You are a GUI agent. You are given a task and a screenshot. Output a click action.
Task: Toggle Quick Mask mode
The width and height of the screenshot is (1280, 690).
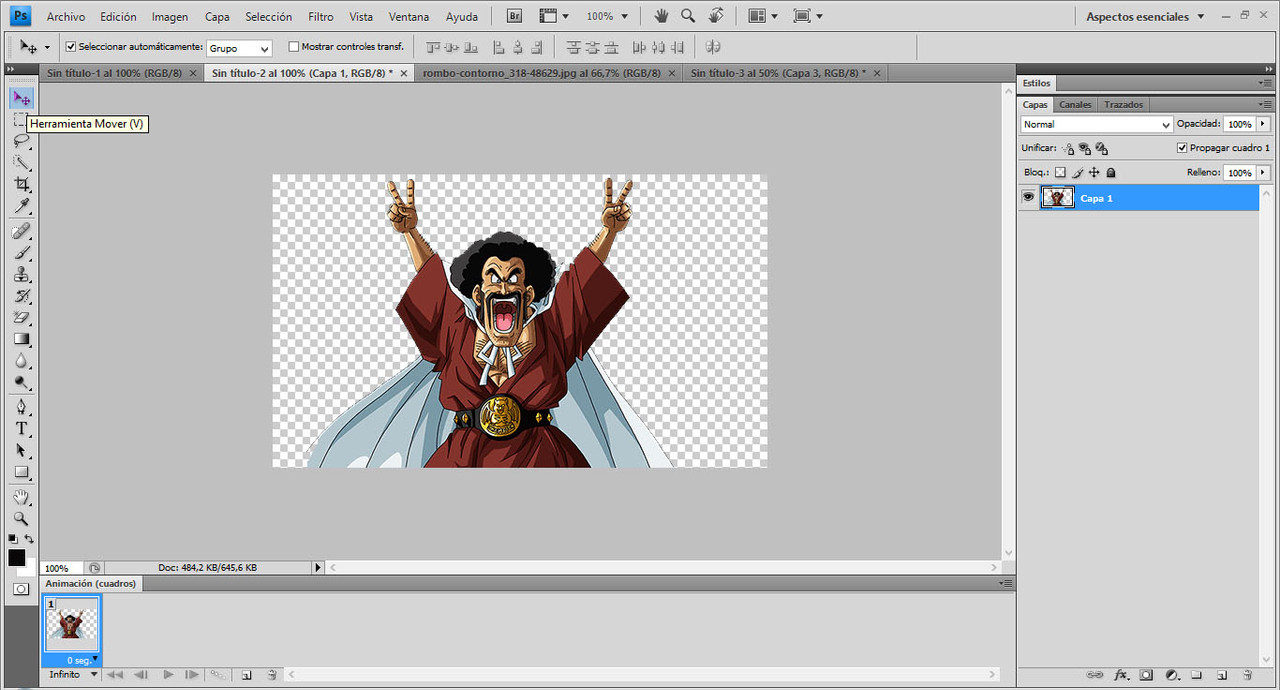(21, 589)
